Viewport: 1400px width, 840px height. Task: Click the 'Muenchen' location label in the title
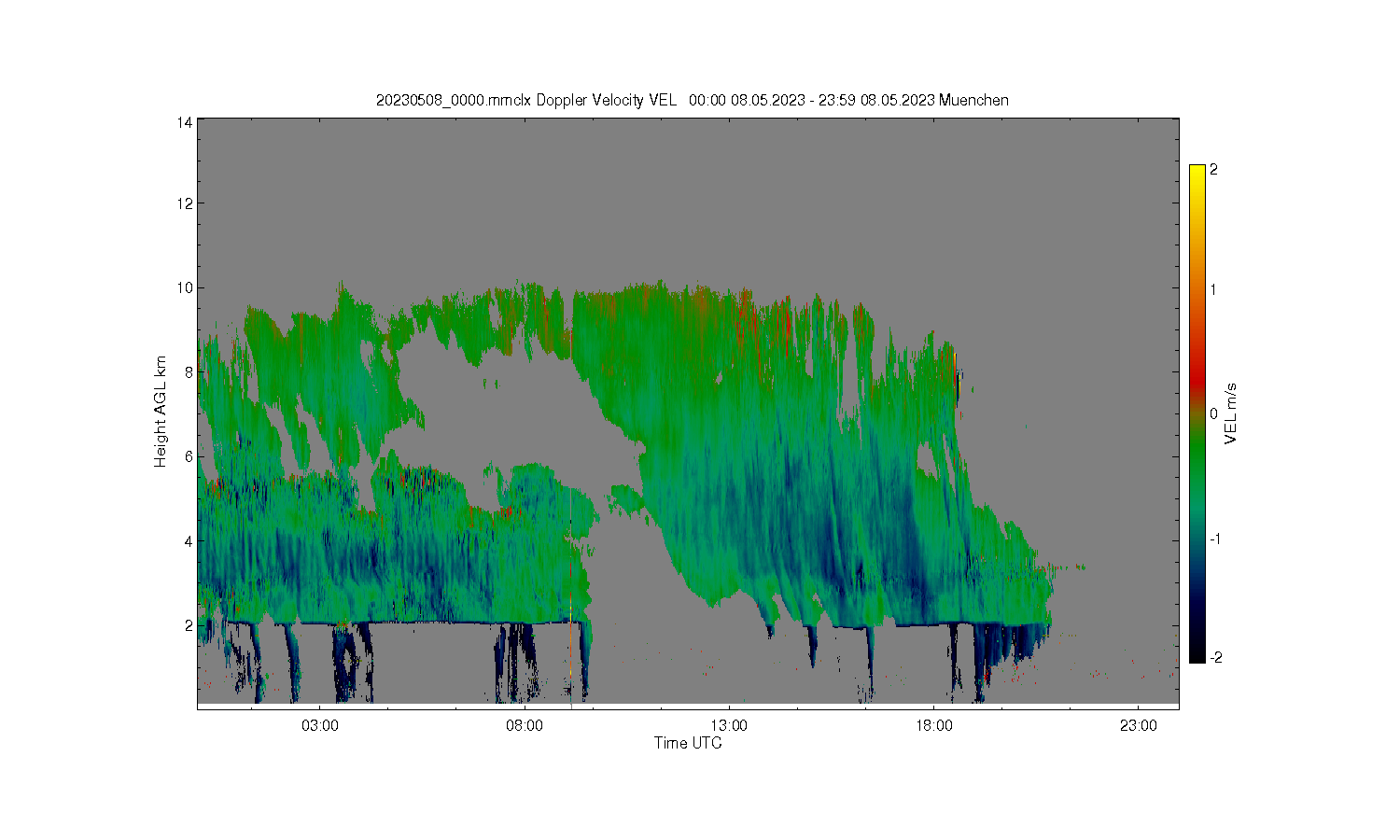973,100
